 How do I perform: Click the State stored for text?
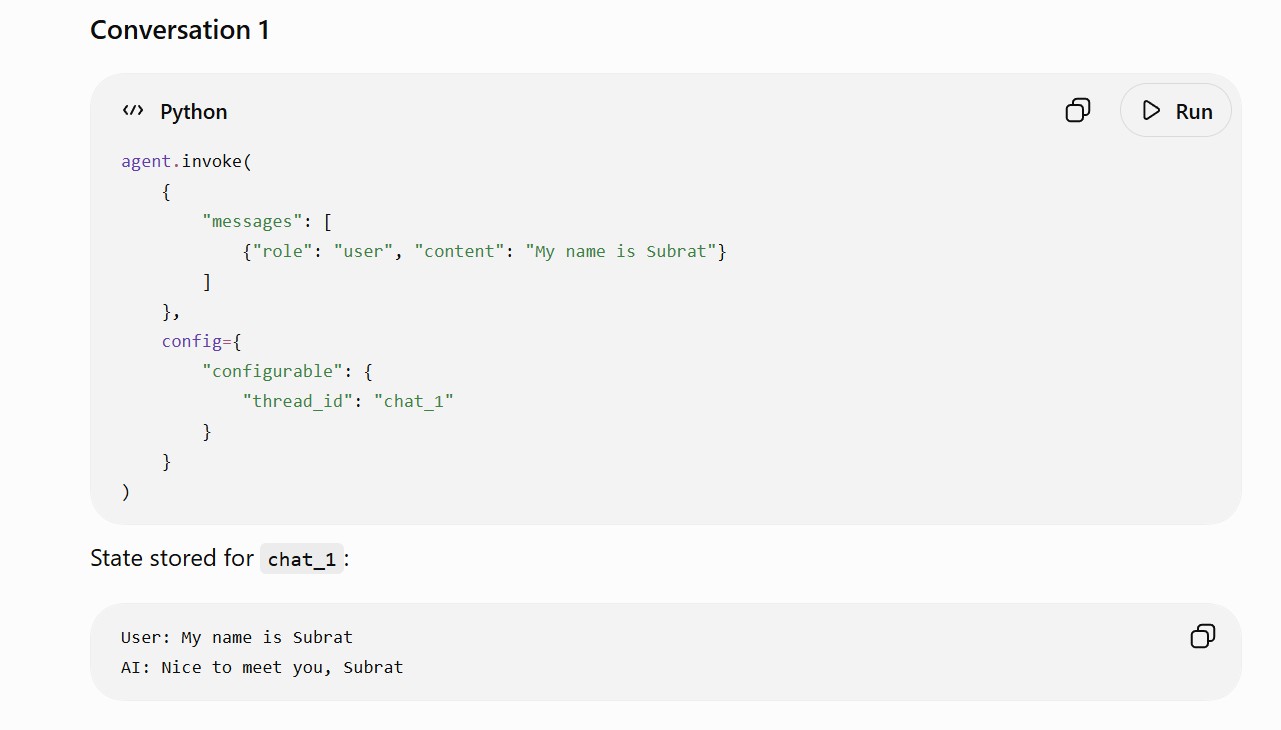tap(172, 558)
